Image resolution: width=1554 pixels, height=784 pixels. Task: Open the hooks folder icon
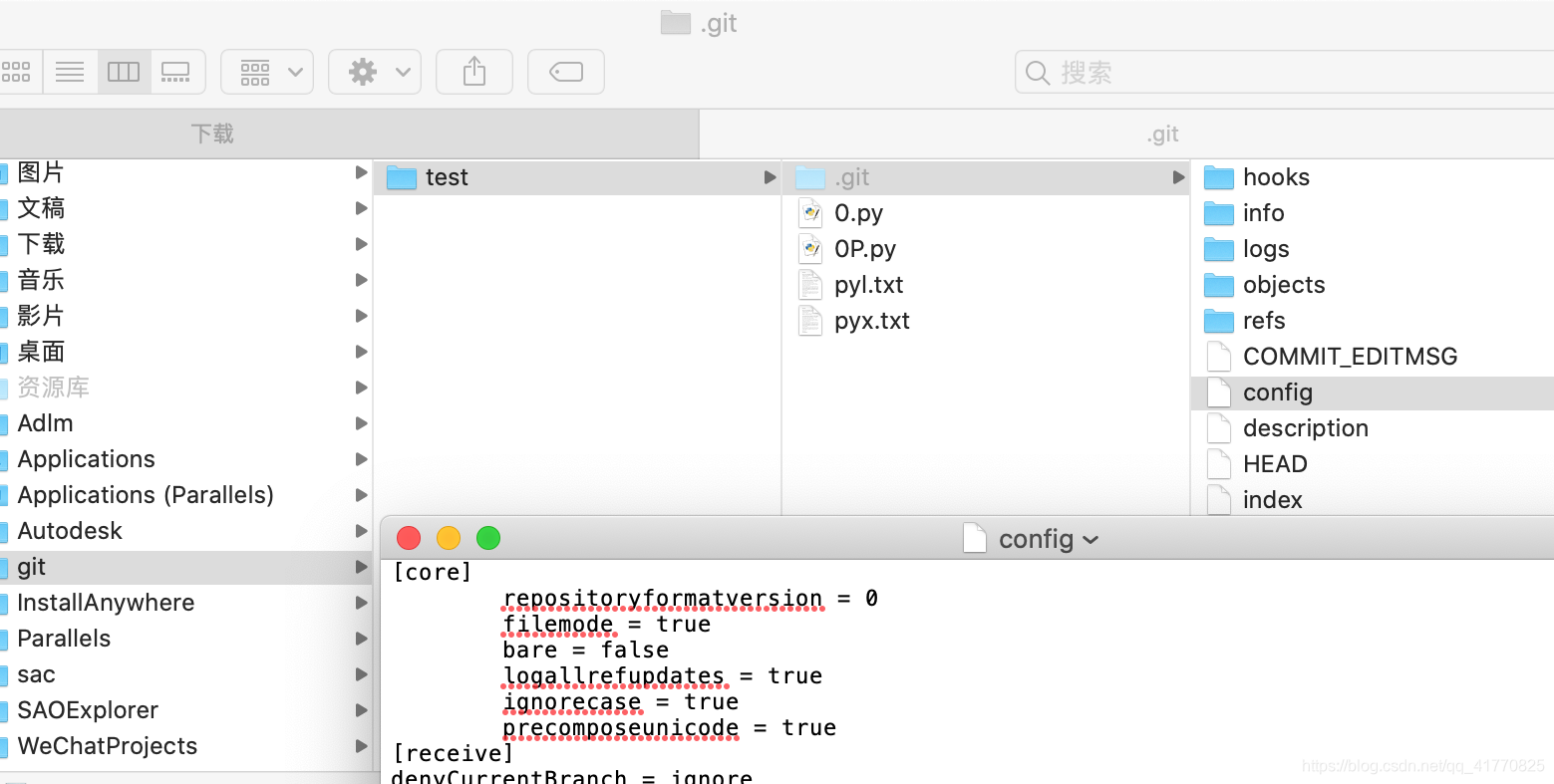coord(1219,177)
